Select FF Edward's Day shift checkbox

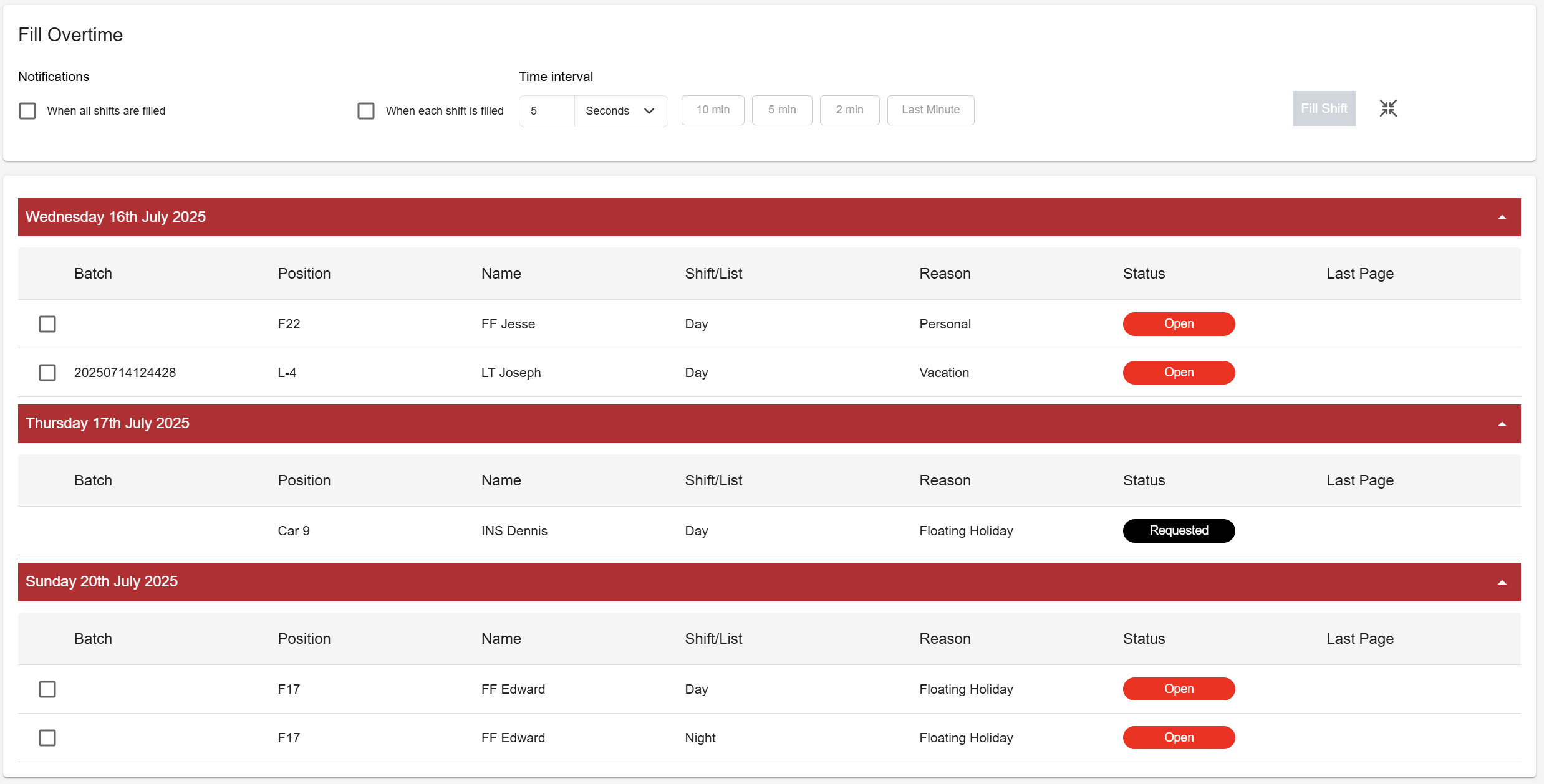point(47,689)
